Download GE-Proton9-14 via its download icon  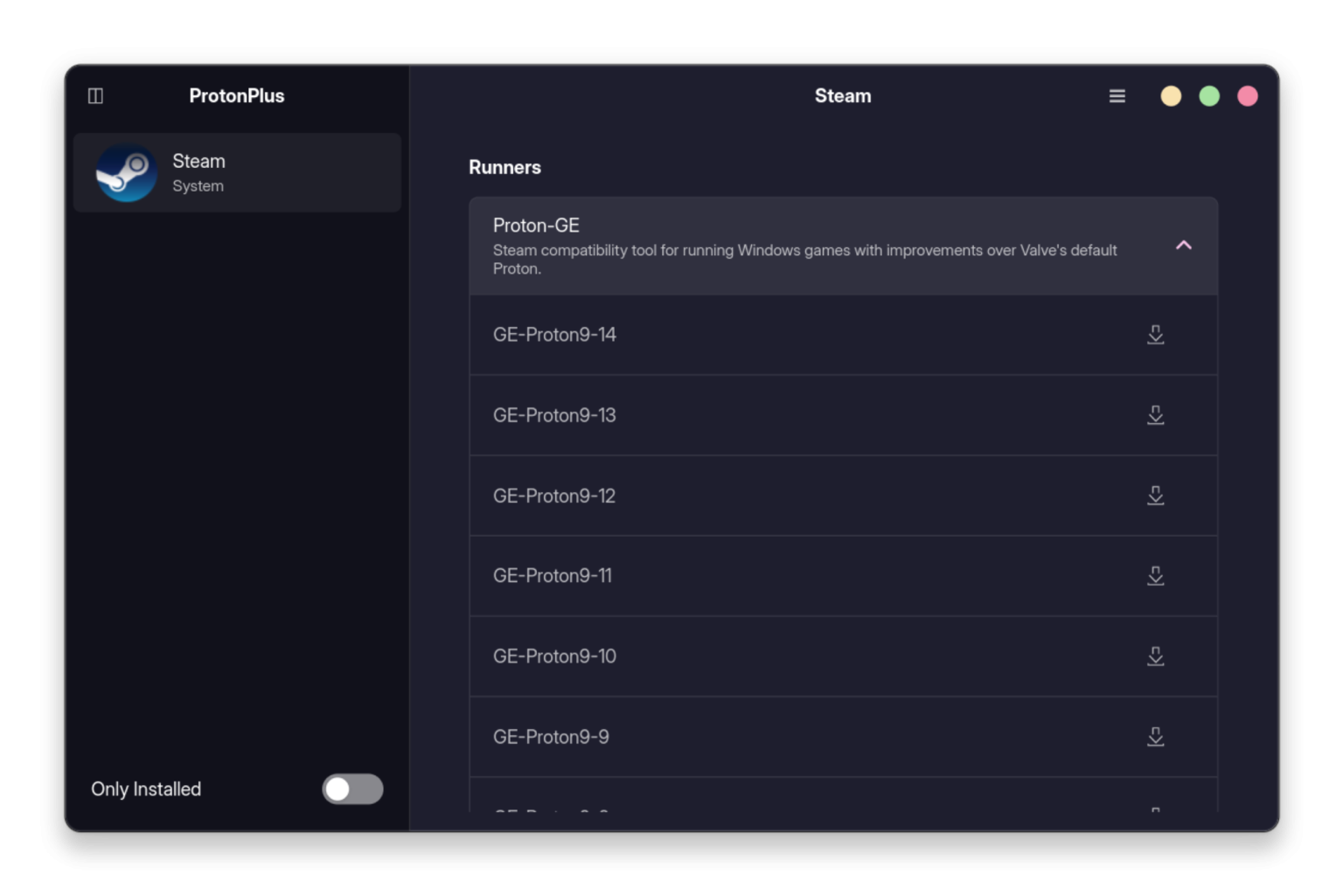coord(1155,335)
